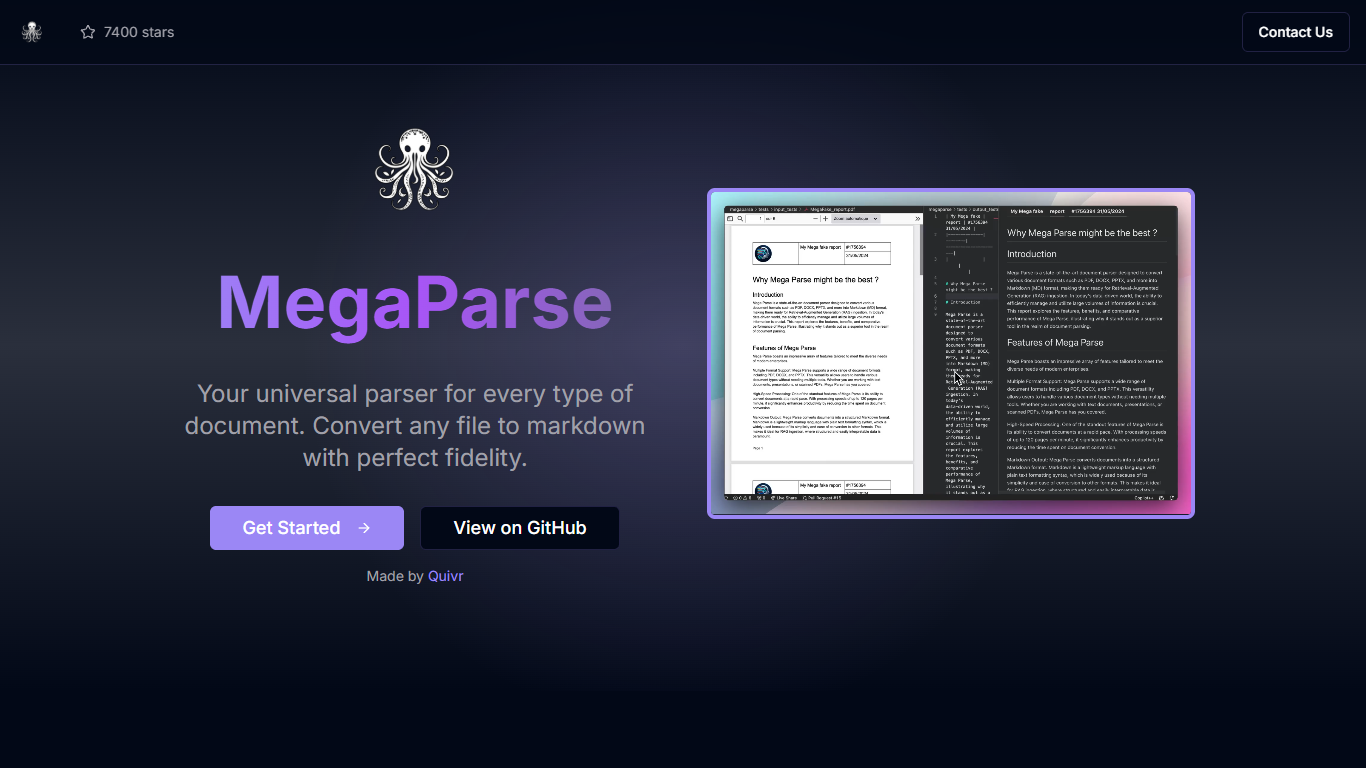Click the large octopus hero logo
The height and width of the screenshot is (768, 1366).
(x=414, y=169)
